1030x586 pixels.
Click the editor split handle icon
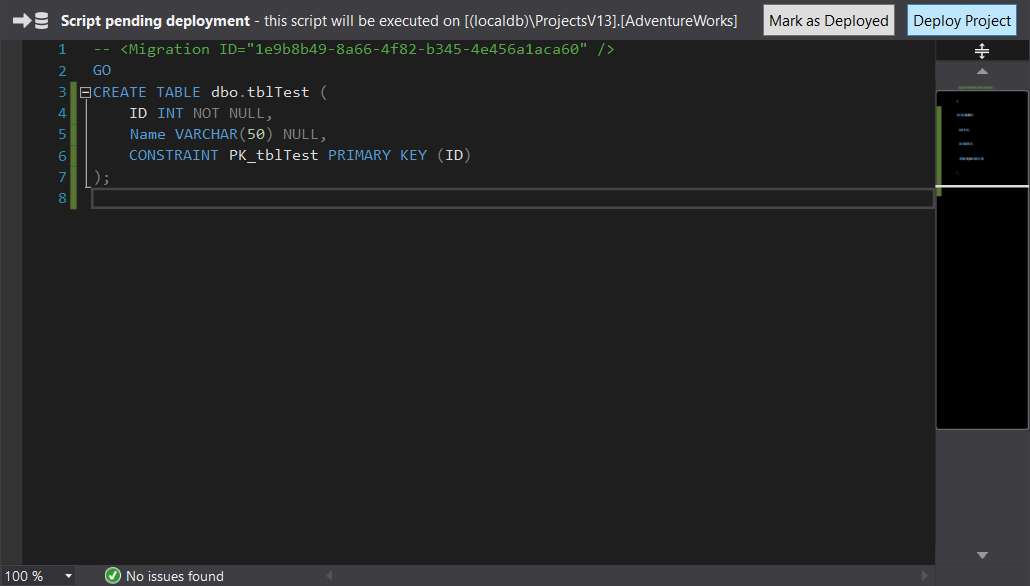pyautogui.click(x=981, y=51)
